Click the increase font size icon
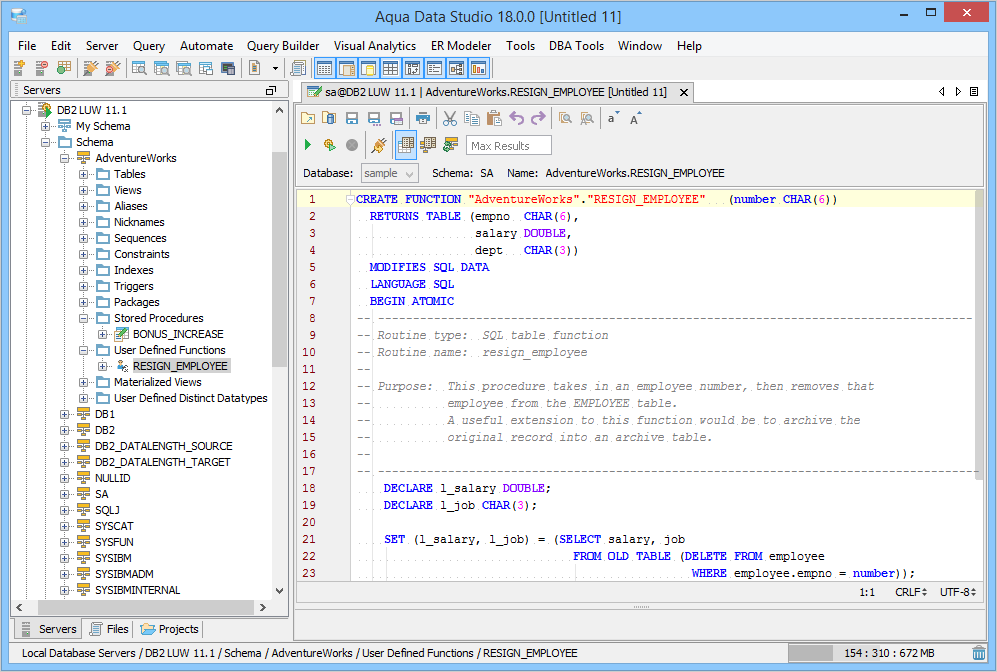This screenshot has width=997, height=672. point(636,118)
